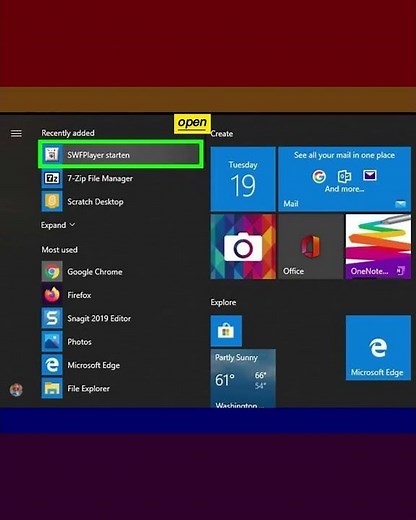
Task: Select the Snagit 2019 Editor label
Action: (99, 319)
